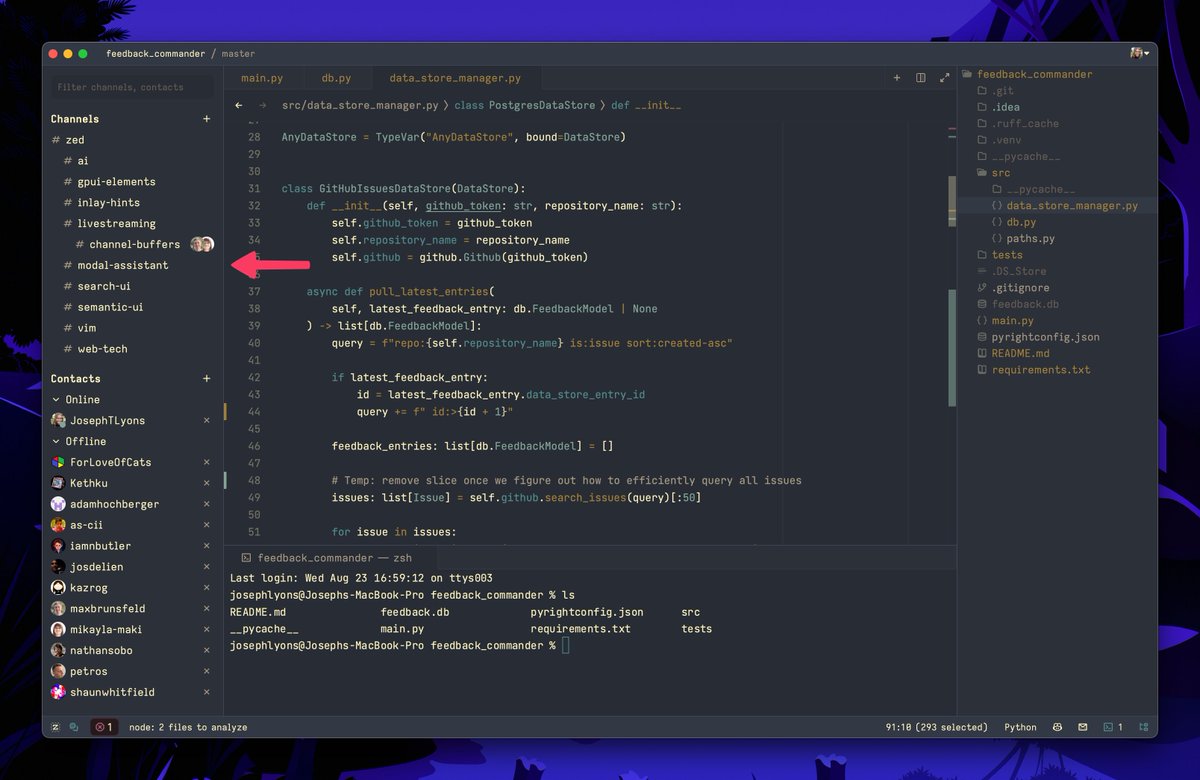
Task: Remove contact ForLoveOfCats with its x
Action: [x=207, y=463]
